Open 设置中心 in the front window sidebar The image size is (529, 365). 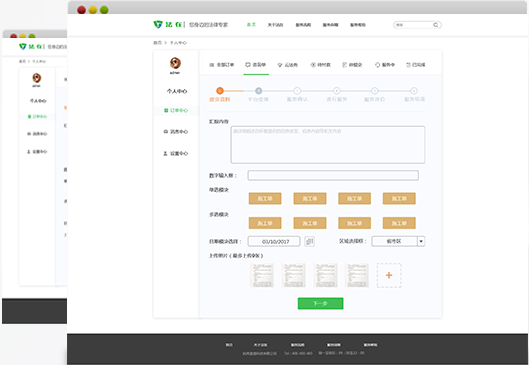coord(176,153)
